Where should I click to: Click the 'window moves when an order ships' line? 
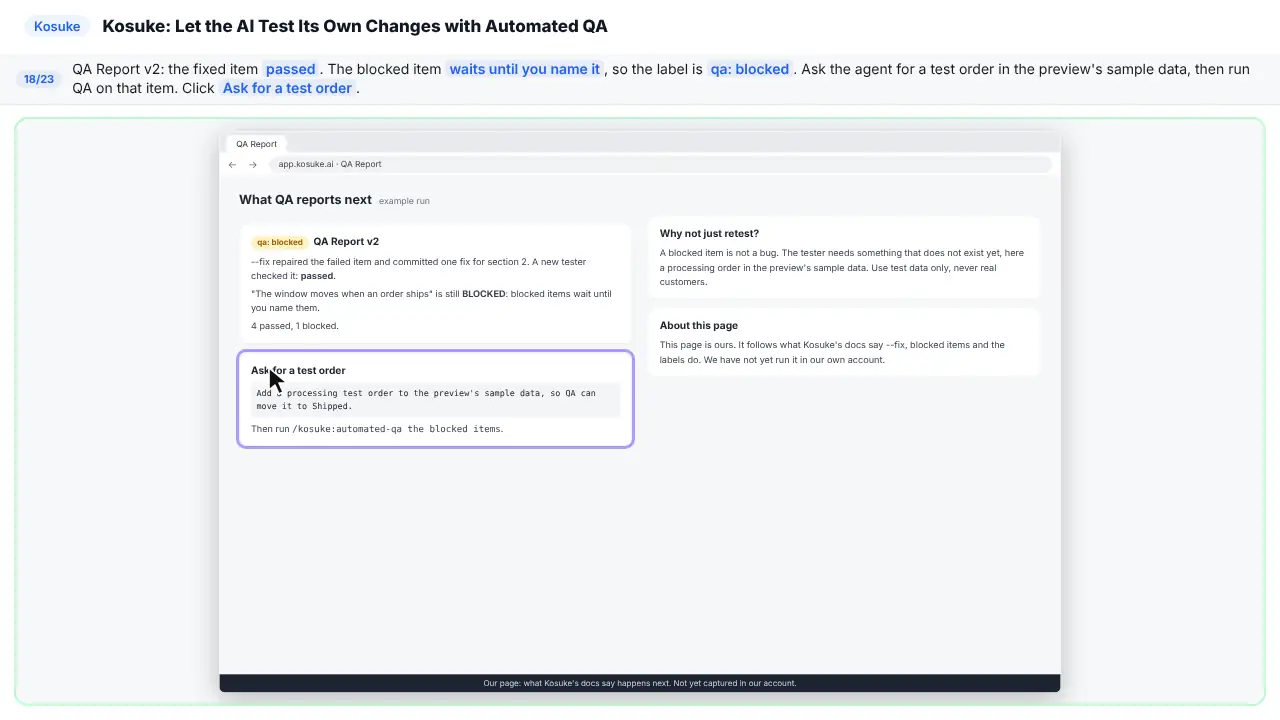pos(431,301)
